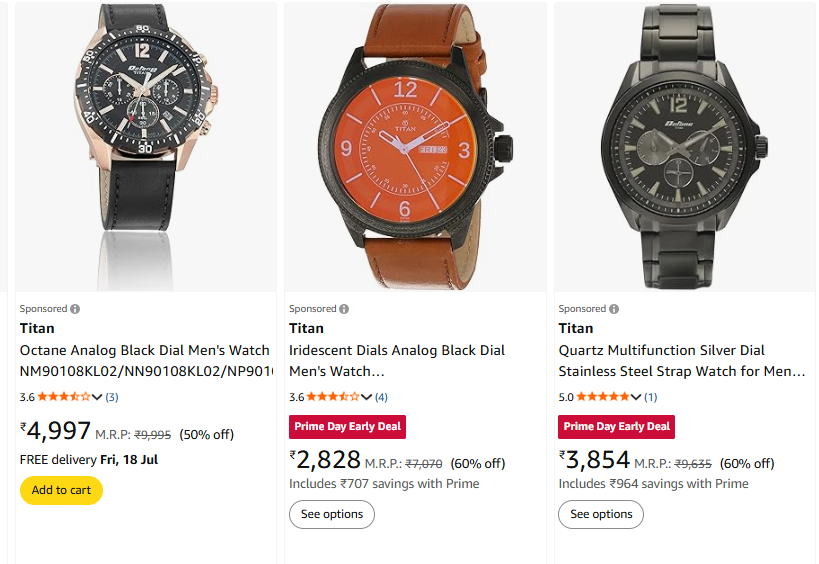The width and height of the screenshot is (819, 564).
Task: Click the Sponsored info icon on Quartz watch
Action: [x=614, y=309]
